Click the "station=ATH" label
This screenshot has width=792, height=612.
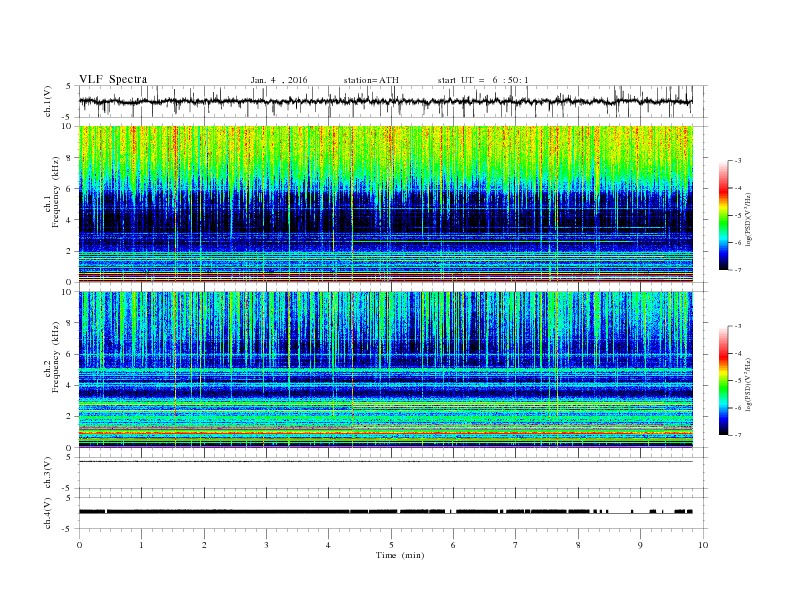pos(371,80)
